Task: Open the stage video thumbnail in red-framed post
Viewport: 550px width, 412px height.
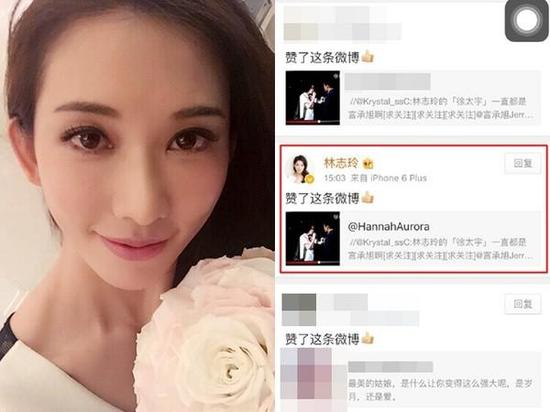Action: (313, 238)
